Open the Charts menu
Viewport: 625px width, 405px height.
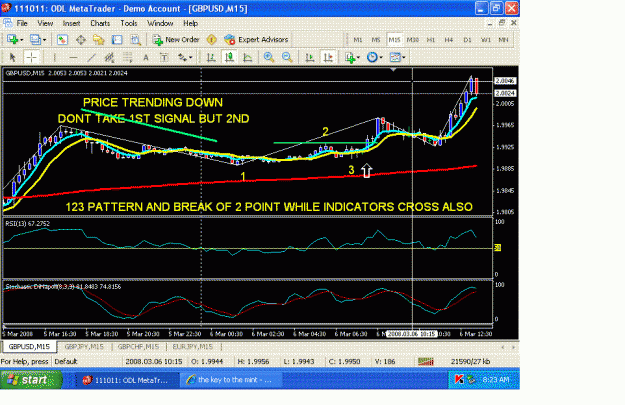100,23
